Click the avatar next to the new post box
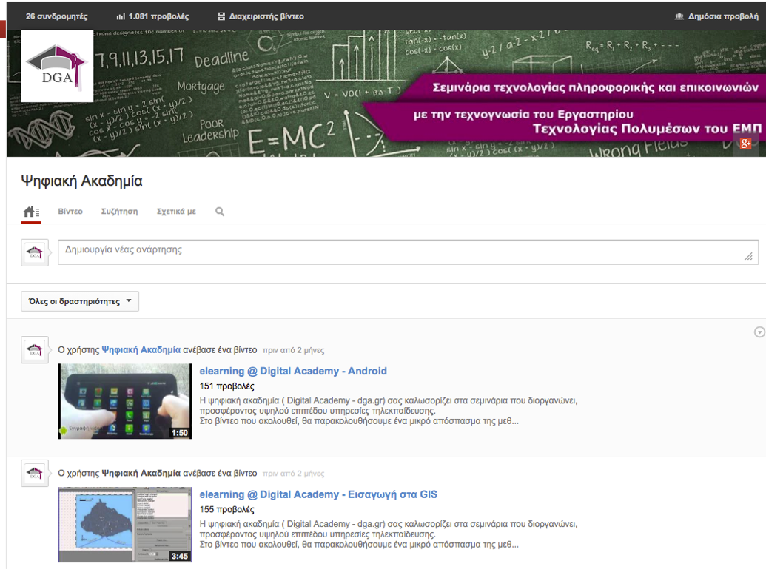Screen dimensions: 766x569 point(34,252)
